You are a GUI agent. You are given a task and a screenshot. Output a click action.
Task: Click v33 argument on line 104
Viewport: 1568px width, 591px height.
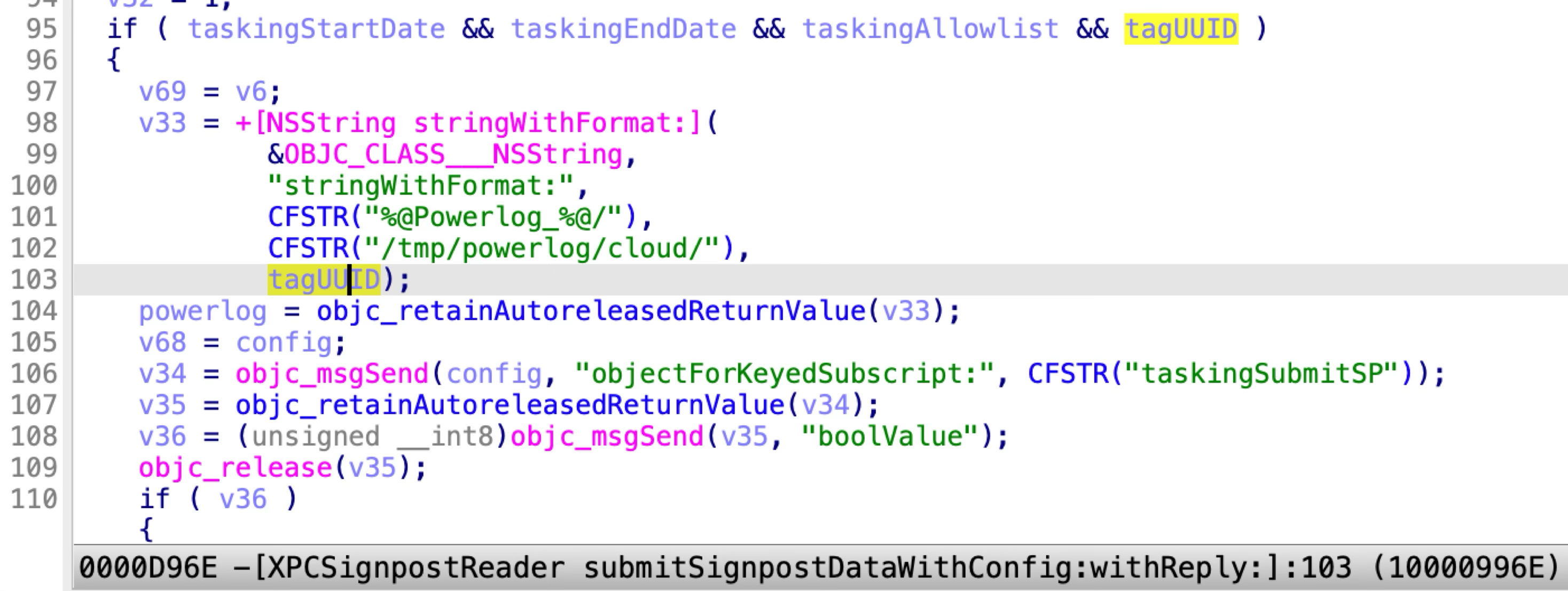click(x=906, y=312)
